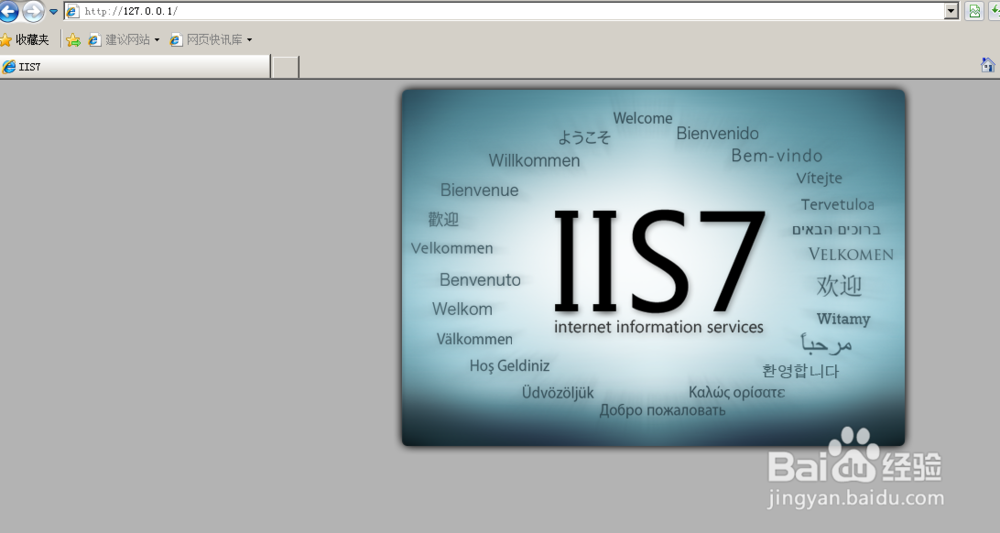Expand the 网页快讯库 dropdown arrow

(x=249, y=40)
